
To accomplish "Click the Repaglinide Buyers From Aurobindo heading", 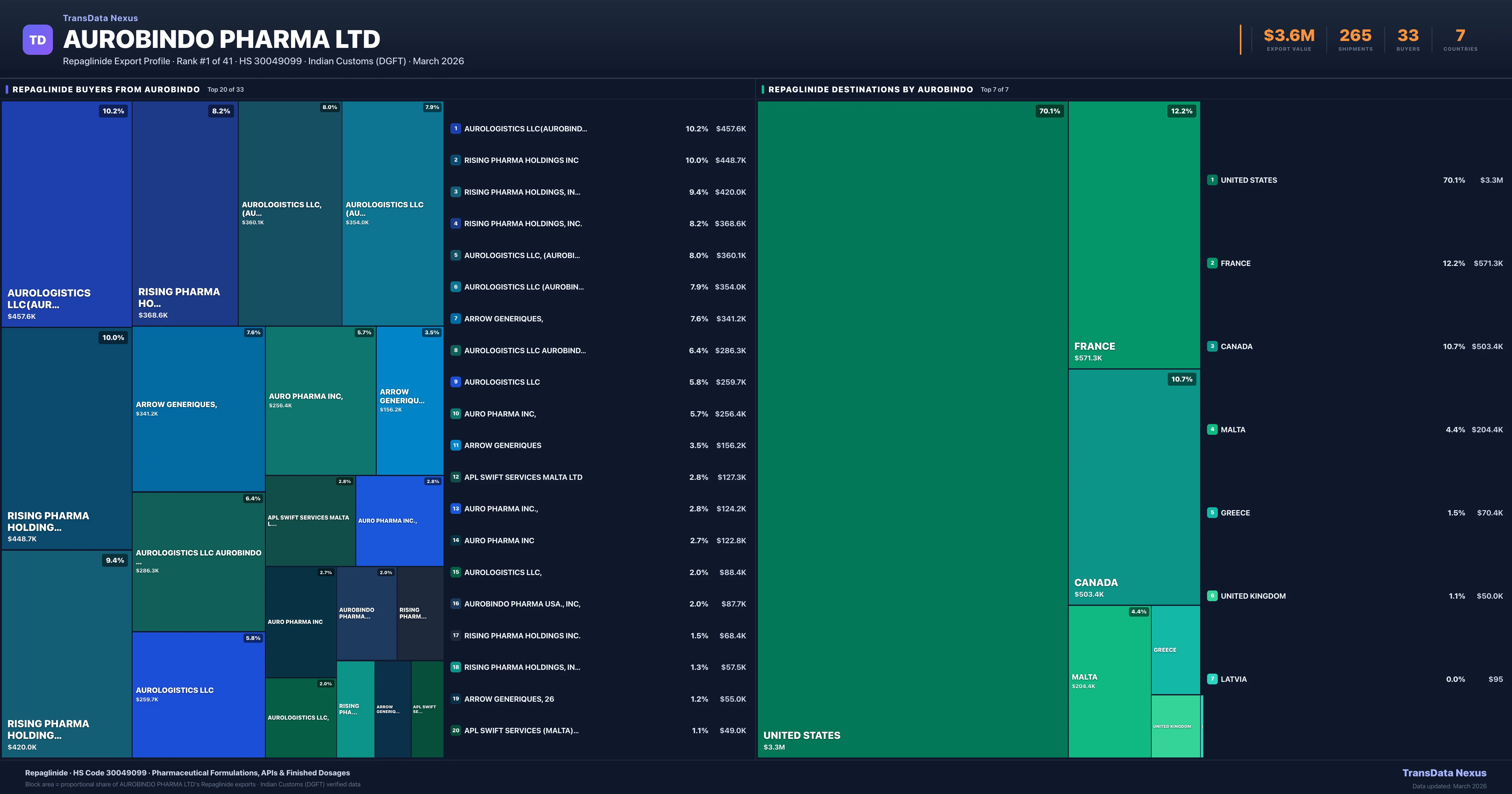I will coord(106,90).
